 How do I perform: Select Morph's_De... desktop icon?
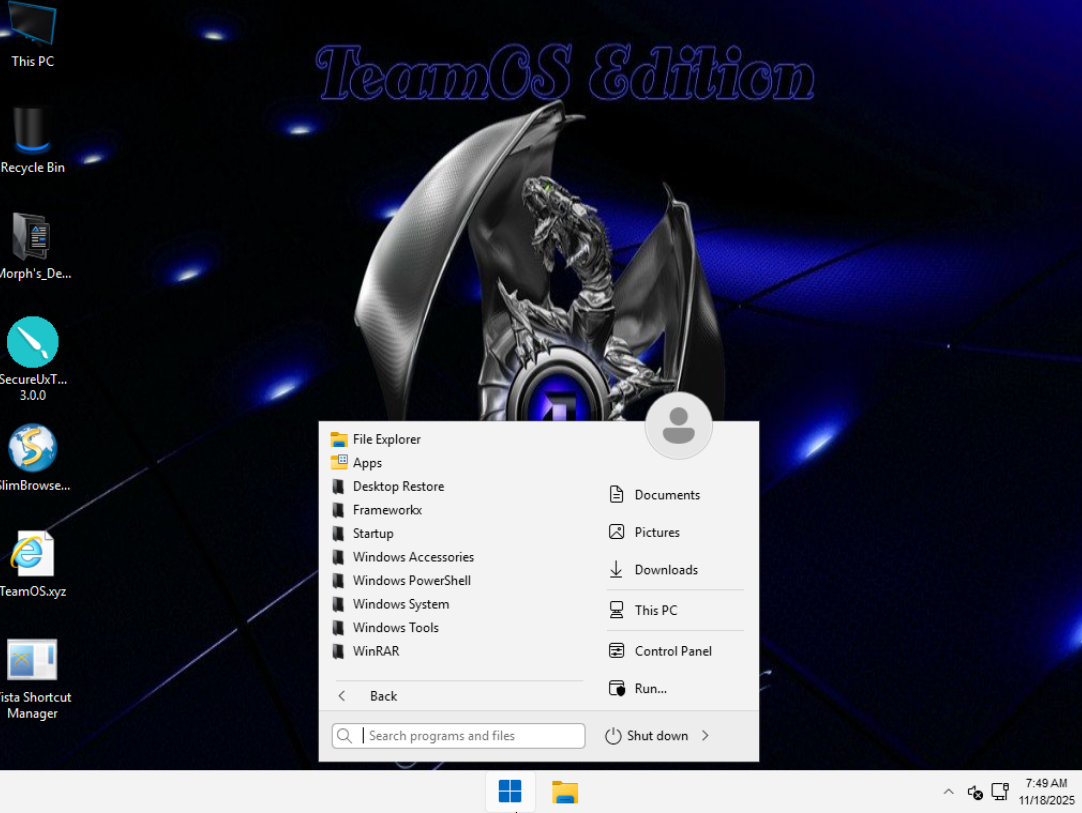point(32,246)
